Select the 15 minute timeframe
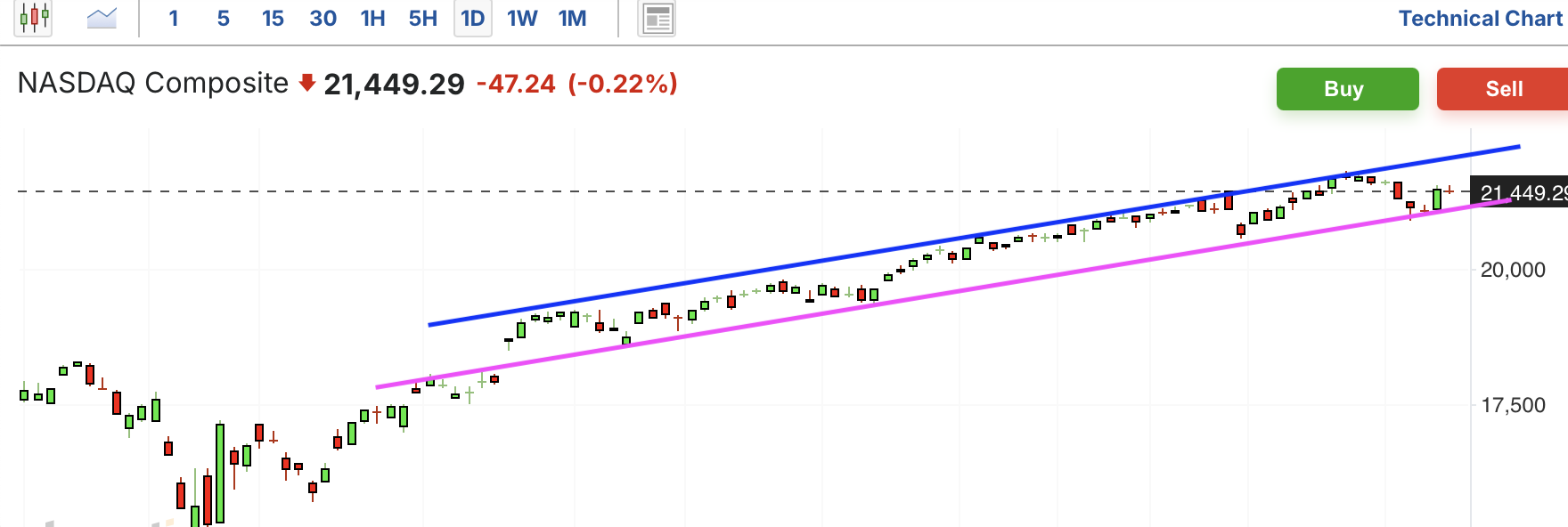 click(x=273, y=19)
